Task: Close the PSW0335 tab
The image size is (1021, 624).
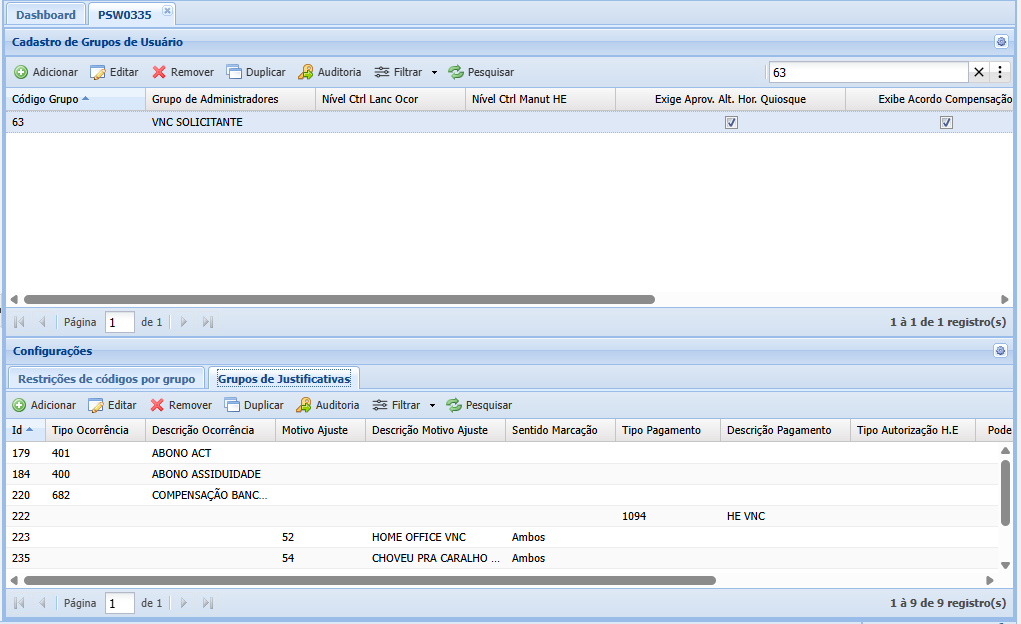Action: click(x=167, y=10)
